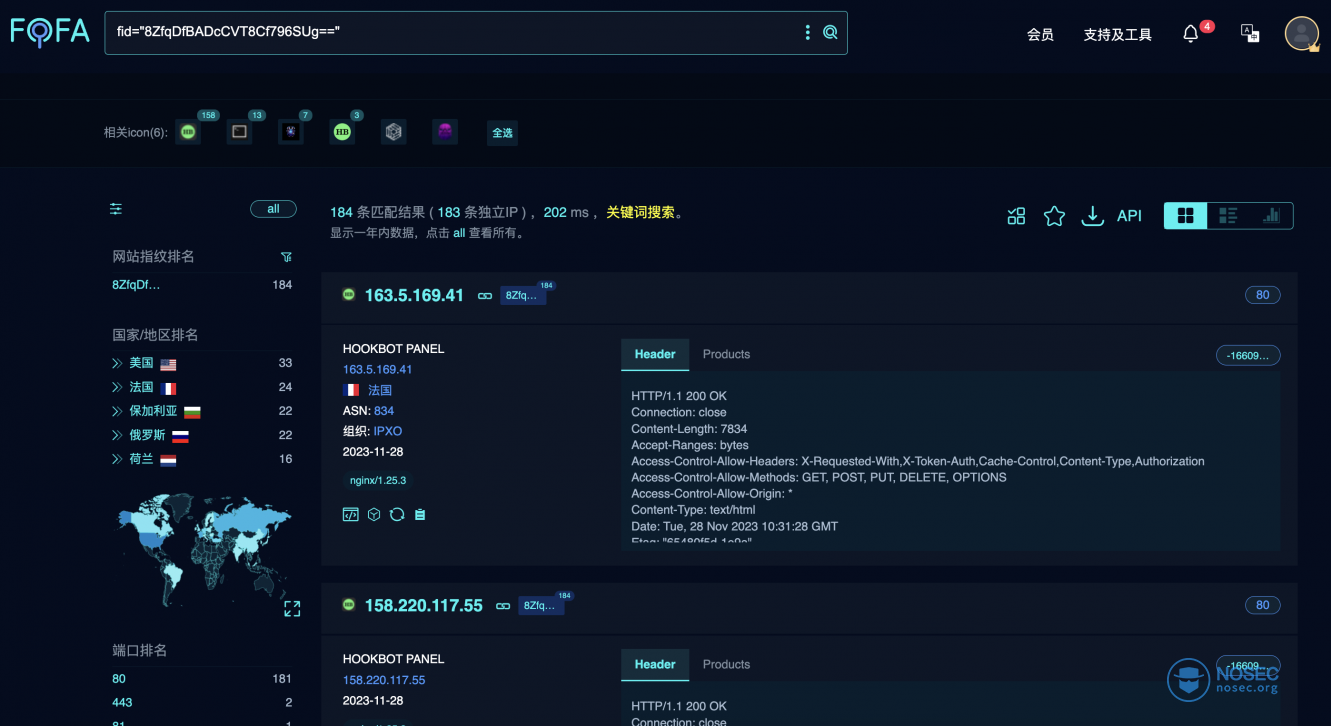This screenshot has height=726, width=1331.
Task: Select the terminal-window related icon with badge 13
Action: (239, 131)
